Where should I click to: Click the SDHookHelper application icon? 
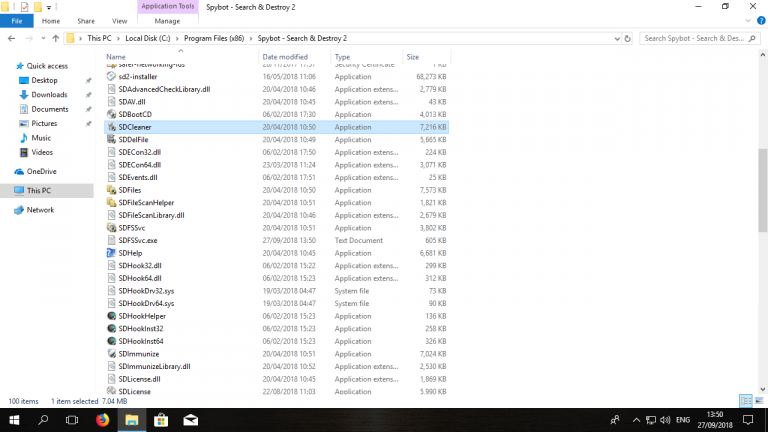click(x=111, y=316)
